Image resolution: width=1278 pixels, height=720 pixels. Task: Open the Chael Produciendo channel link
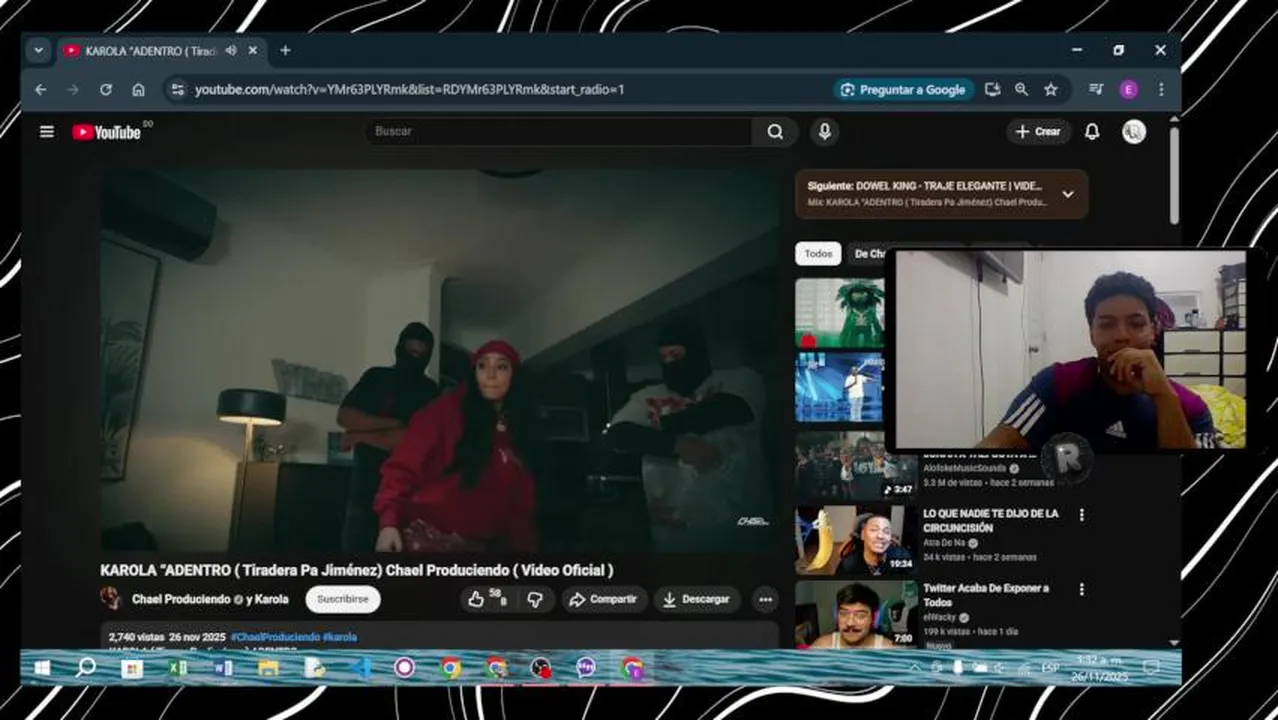(x=181, y=600)
